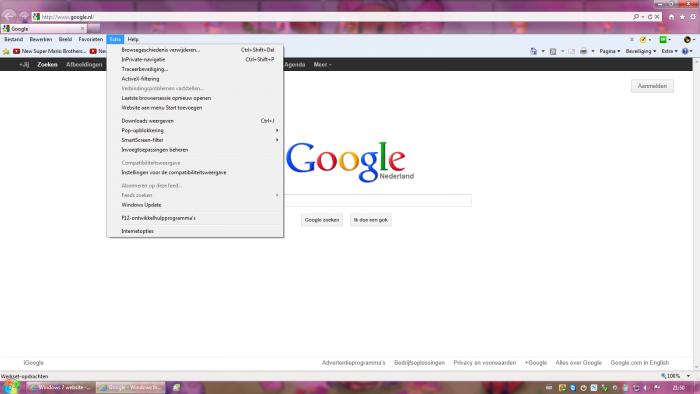Open the New Super Mario Brothers YouTube bookmark
This screenshot has height=394, width=700.
[50, 51]
